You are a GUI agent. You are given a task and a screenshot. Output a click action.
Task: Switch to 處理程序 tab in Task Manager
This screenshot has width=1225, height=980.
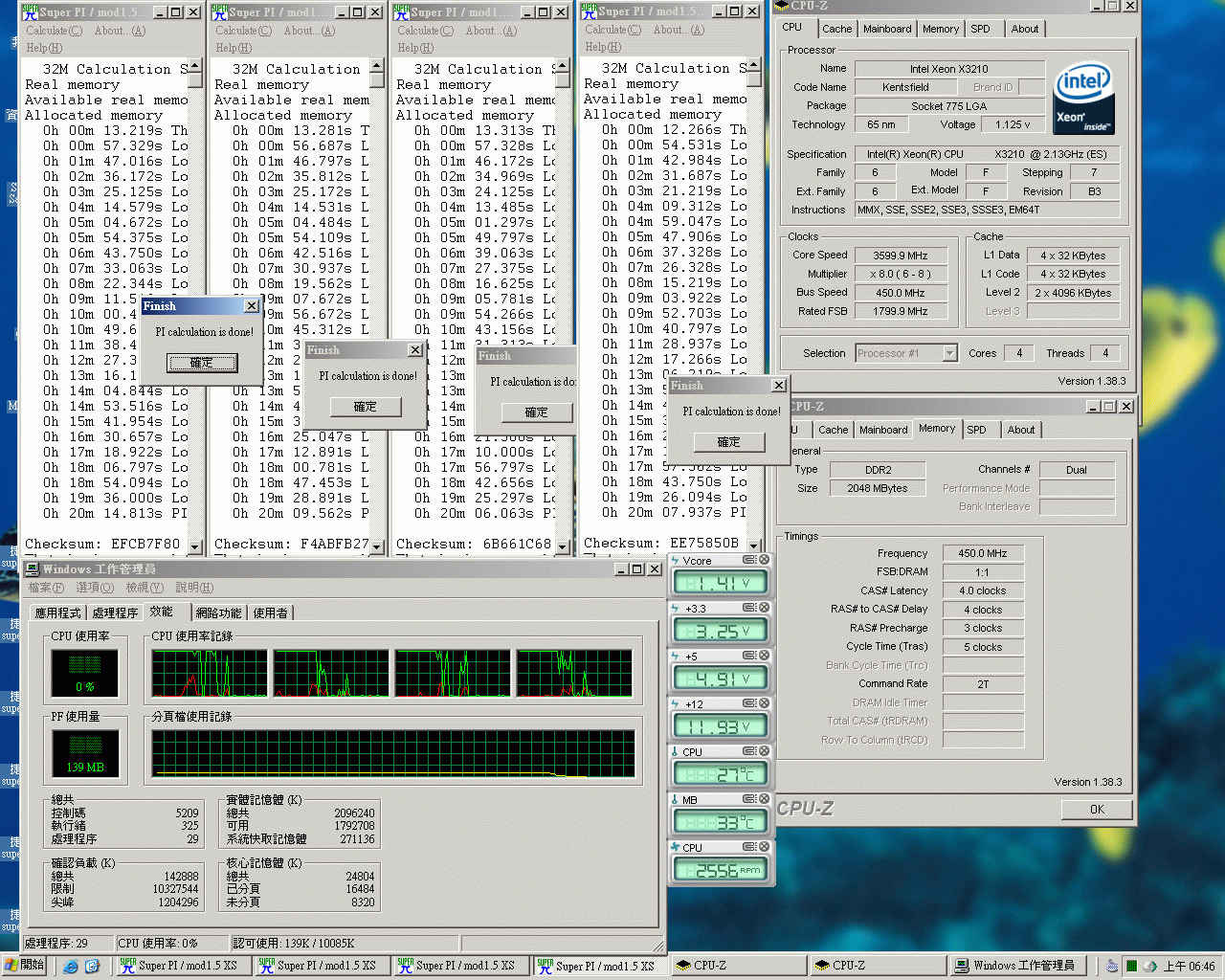[115, 612]
